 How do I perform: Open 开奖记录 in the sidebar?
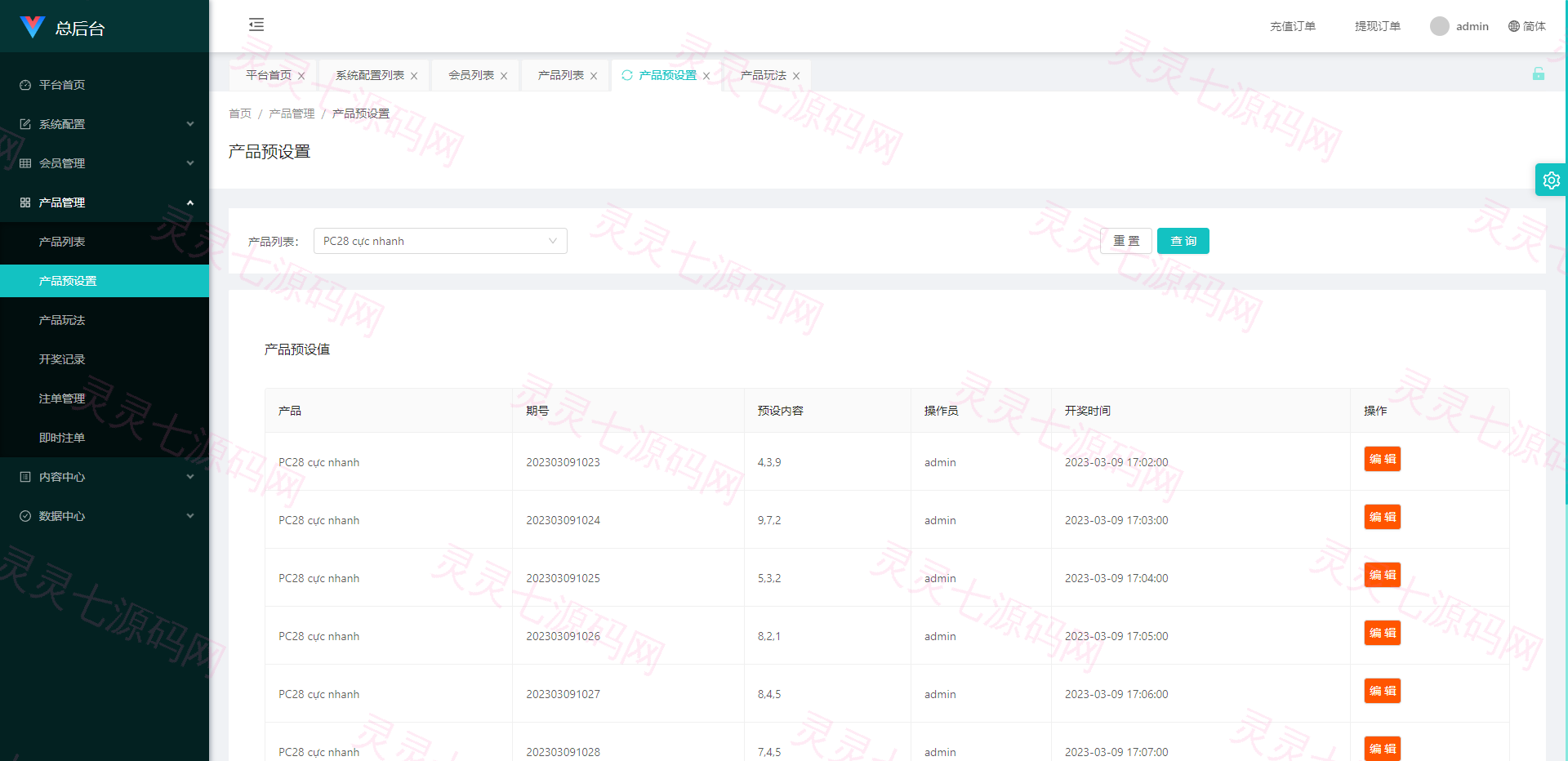[105, 359]
